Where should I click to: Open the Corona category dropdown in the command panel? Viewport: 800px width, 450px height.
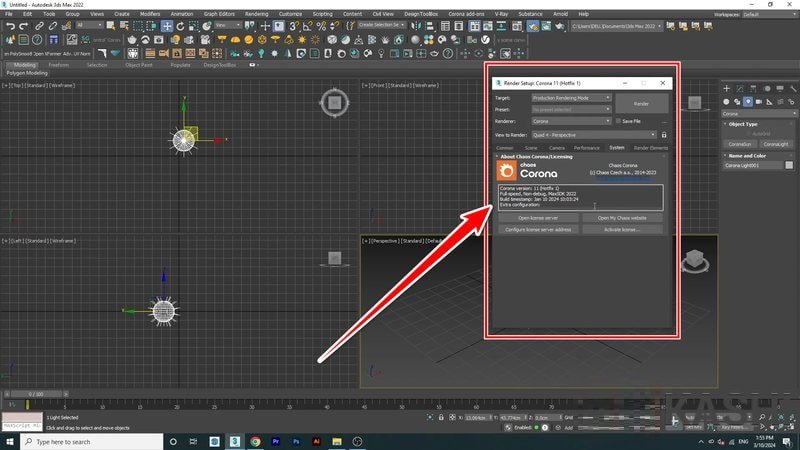759,114
